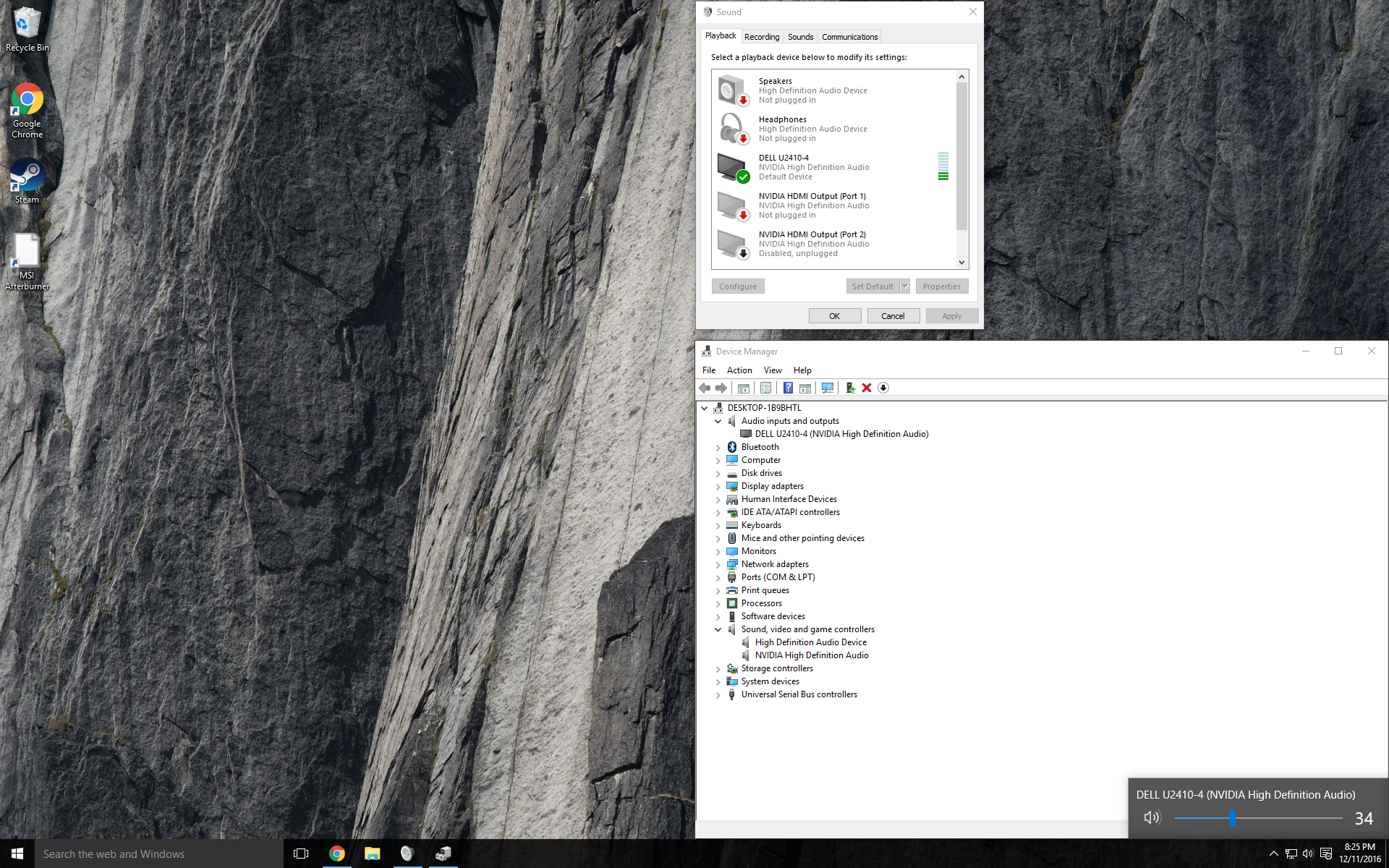Switch to Communications tab
This screenshot has width=1389, height=868.
(849, 37)
